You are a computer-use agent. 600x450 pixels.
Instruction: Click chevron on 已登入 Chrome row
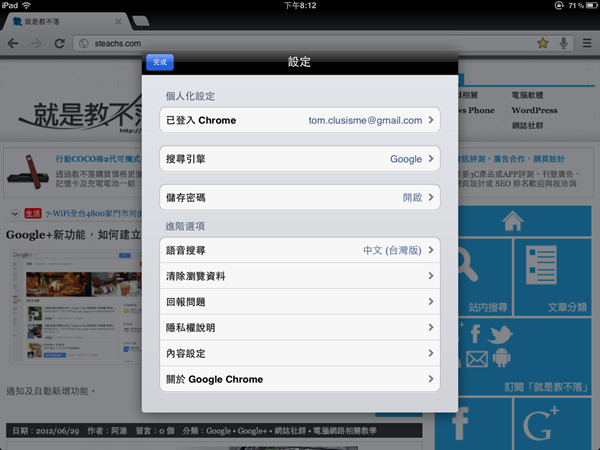pyautogui.click(x=431, y=120)
